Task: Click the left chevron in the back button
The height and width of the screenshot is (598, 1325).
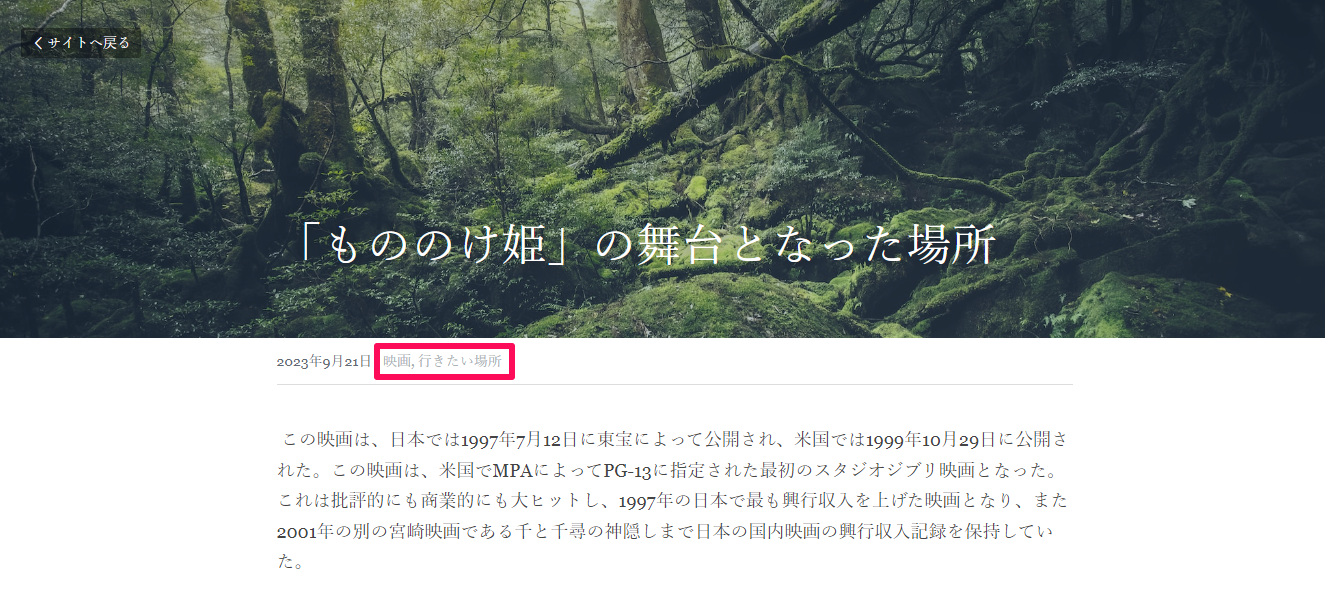Action: click(x=38, y=43)
